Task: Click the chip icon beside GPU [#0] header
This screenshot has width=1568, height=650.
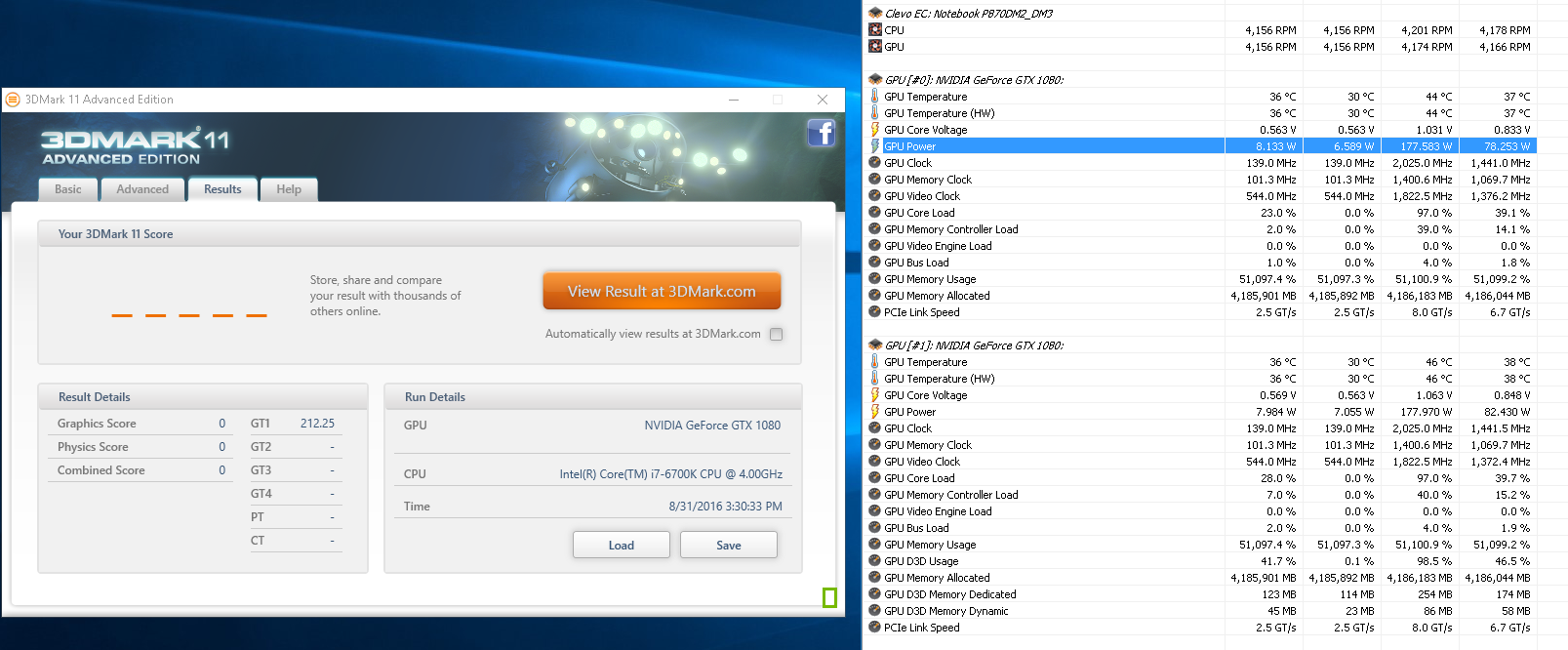Action: click(875, 80)
